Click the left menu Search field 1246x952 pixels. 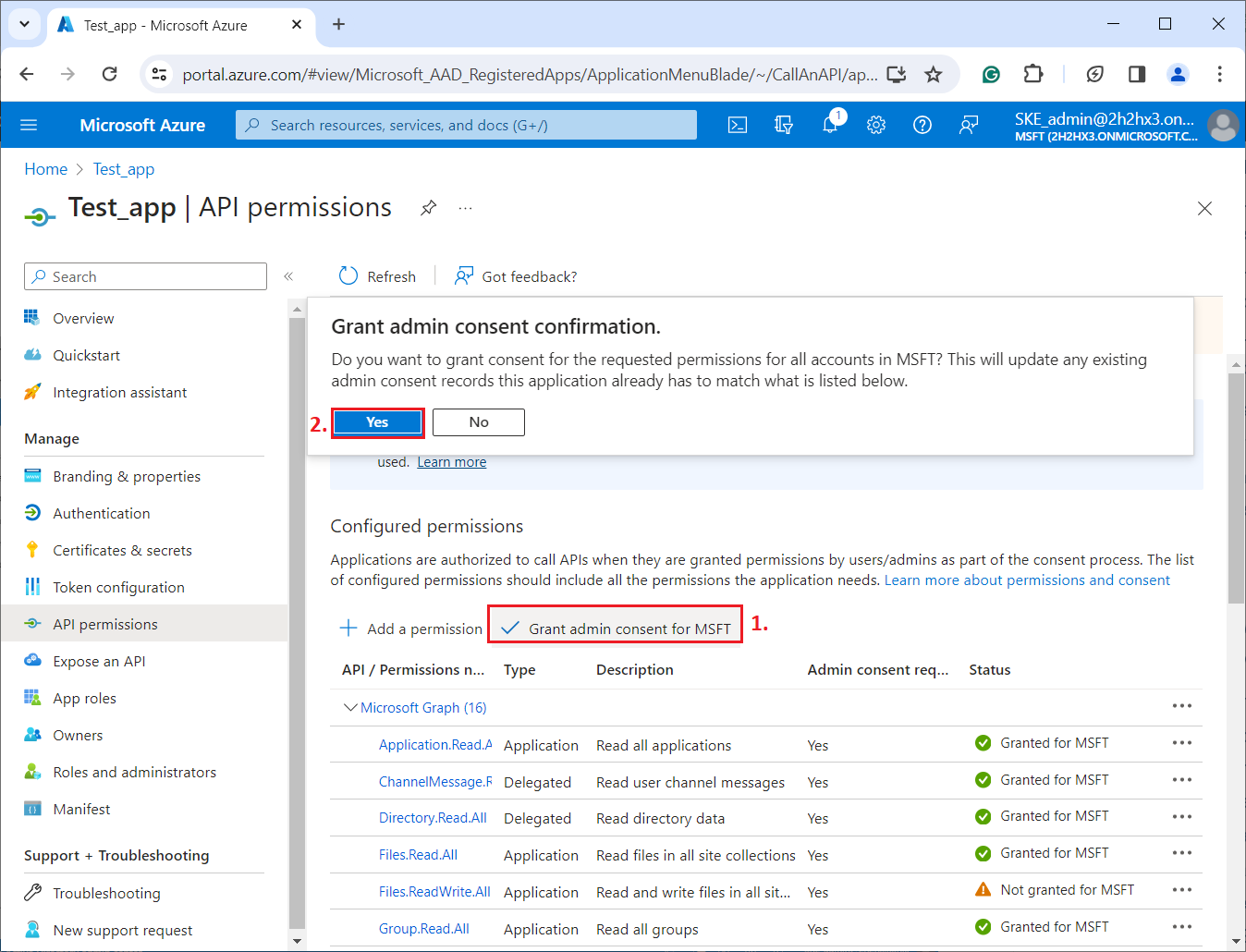pyautogui.click(x=146, y=276)
